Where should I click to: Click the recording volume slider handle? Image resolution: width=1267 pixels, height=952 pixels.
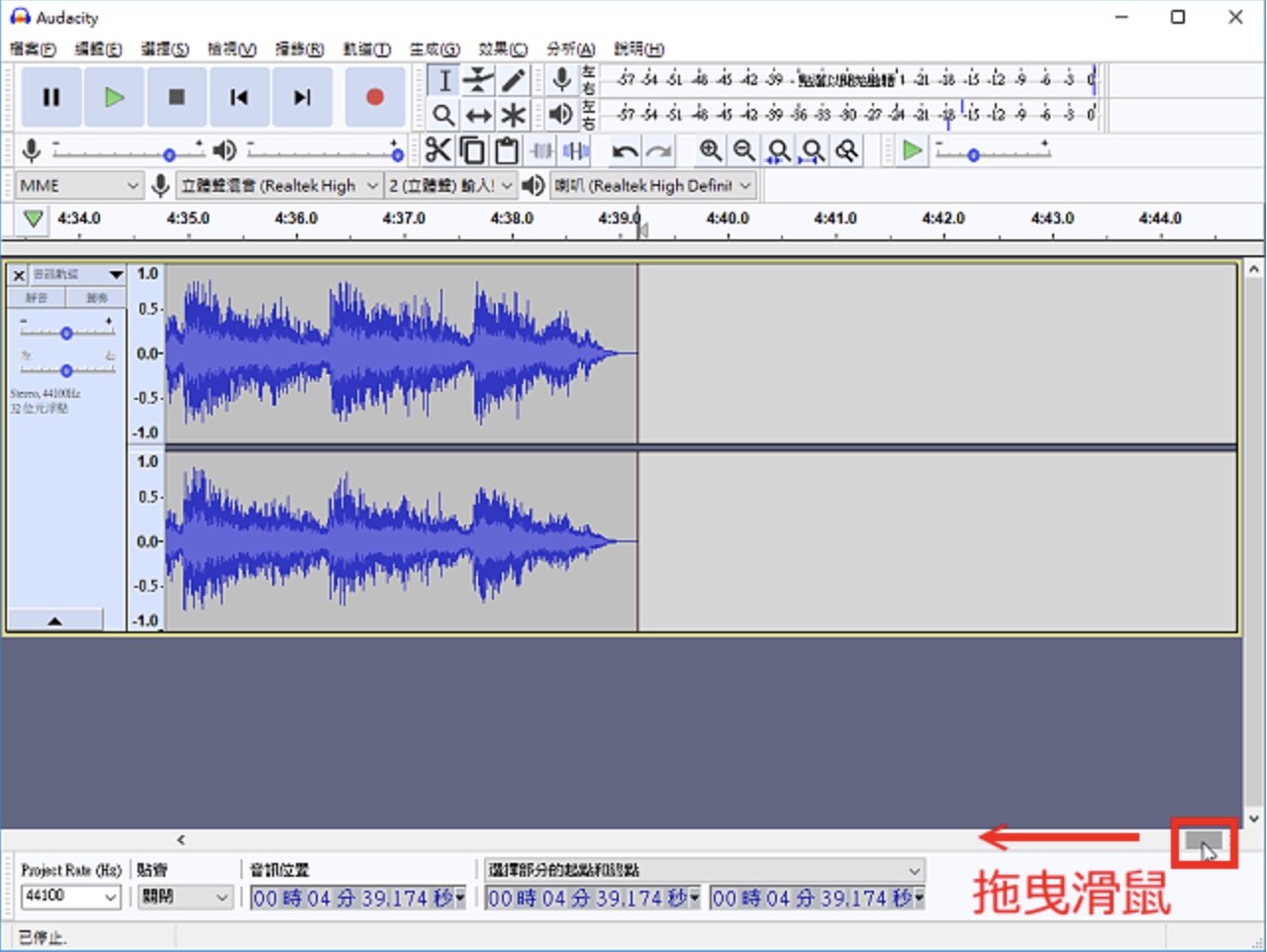[169, 154]
